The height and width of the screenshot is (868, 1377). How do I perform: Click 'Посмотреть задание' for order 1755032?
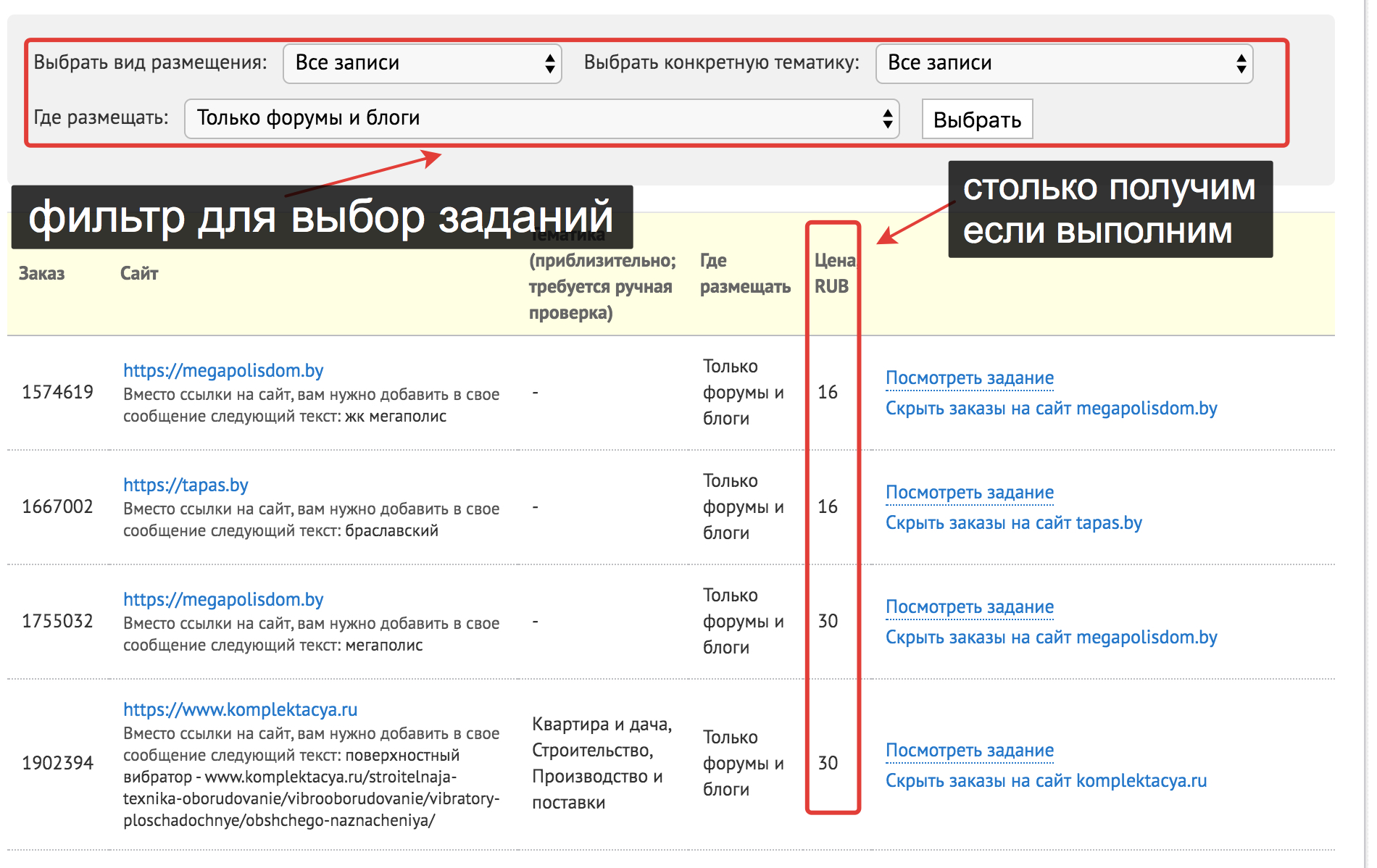(x=970, y=607)
